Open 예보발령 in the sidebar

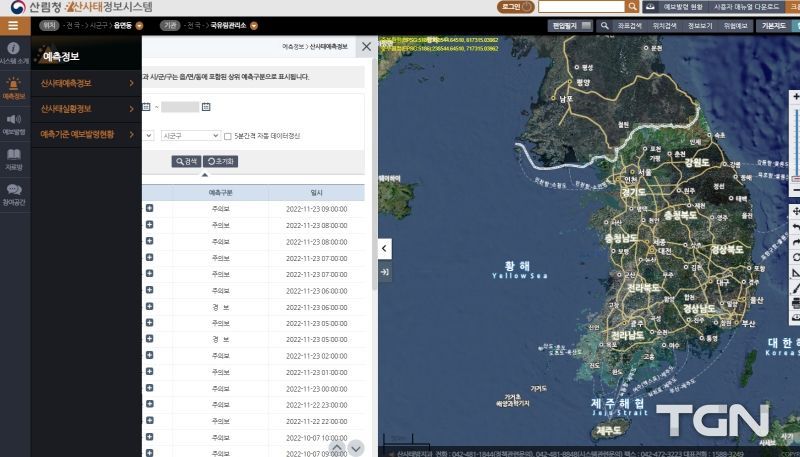point(14,124)
